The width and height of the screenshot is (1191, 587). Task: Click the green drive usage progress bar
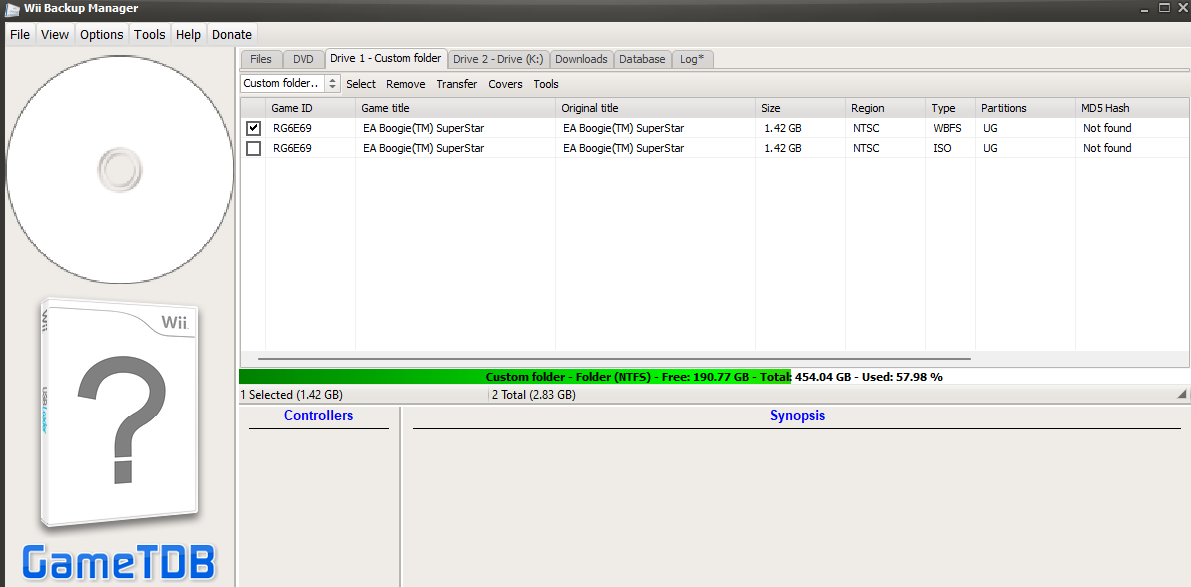514,377
